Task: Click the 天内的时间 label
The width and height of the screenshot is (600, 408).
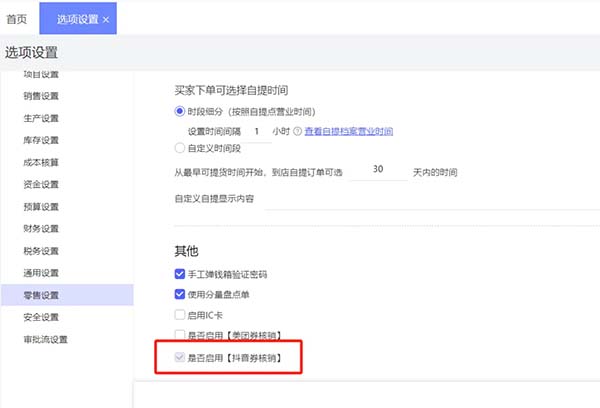Action: (x=435, y=173)
